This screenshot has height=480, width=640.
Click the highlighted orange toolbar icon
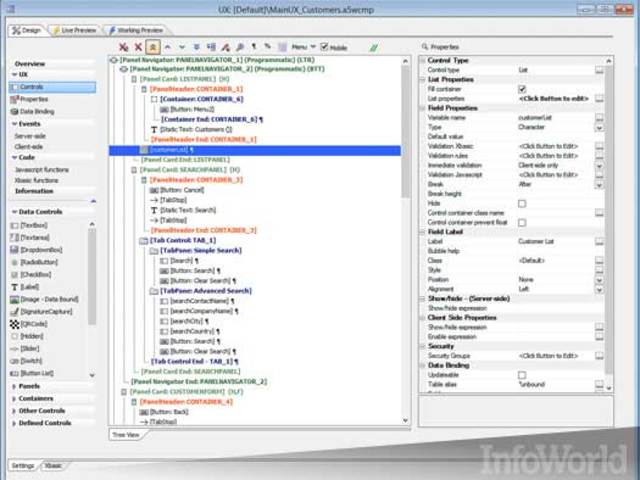coord(153,47)
